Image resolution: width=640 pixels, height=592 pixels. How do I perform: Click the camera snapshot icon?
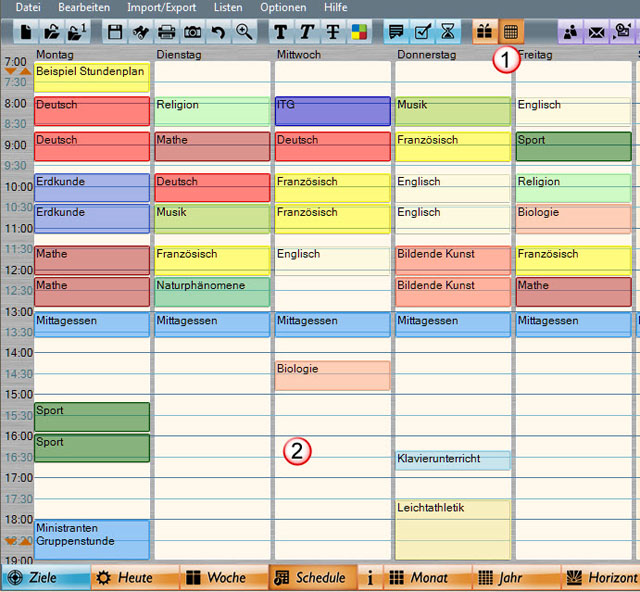pos(193,32)
